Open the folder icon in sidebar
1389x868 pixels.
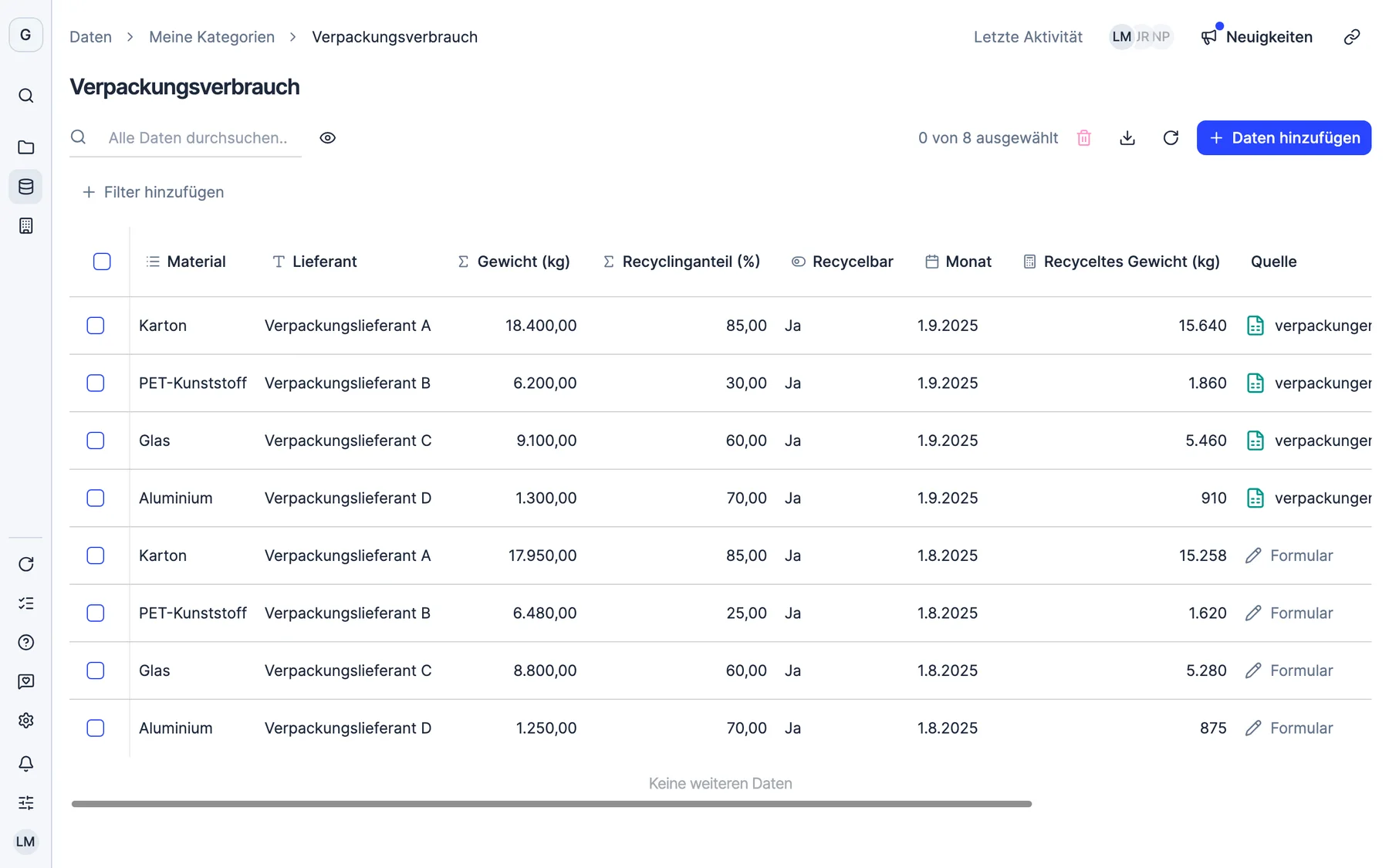(25, 147)
